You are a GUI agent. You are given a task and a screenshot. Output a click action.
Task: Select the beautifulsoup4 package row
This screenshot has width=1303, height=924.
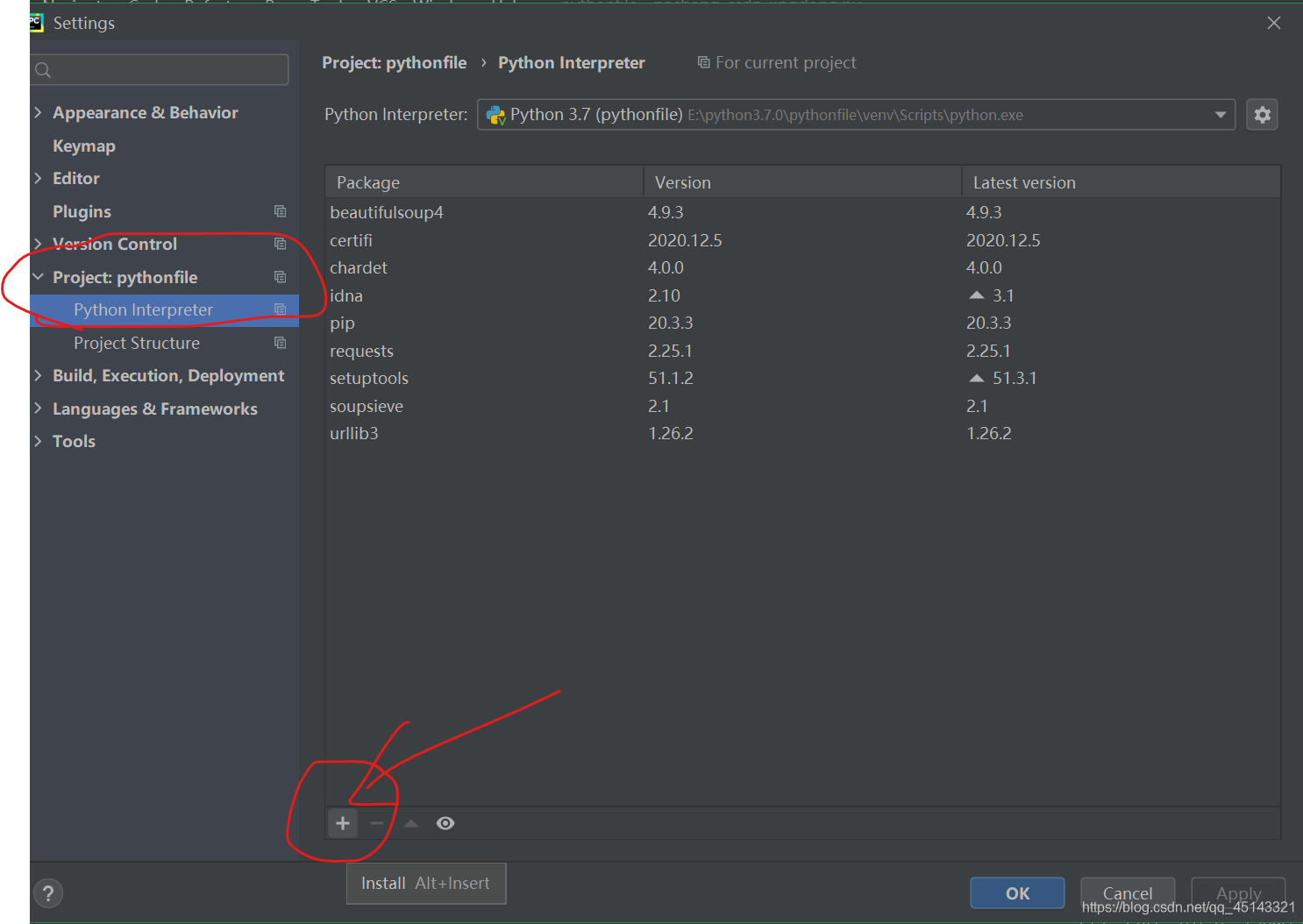(802, 212)
